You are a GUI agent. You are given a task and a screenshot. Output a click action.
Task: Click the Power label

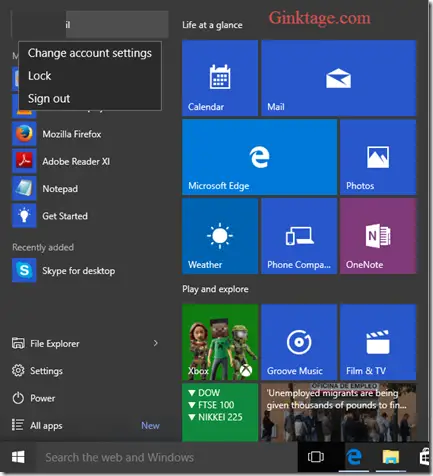tap(43, 398)
